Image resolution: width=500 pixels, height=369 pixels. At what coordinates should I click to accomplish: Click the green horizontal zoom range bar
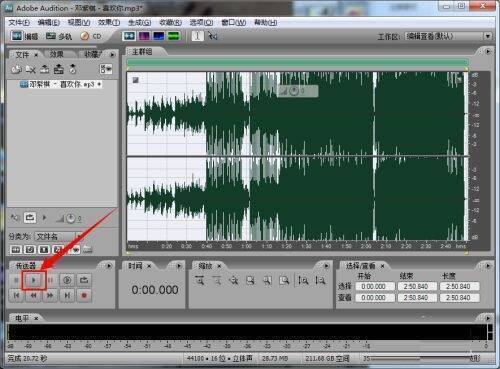coord(298,62)
